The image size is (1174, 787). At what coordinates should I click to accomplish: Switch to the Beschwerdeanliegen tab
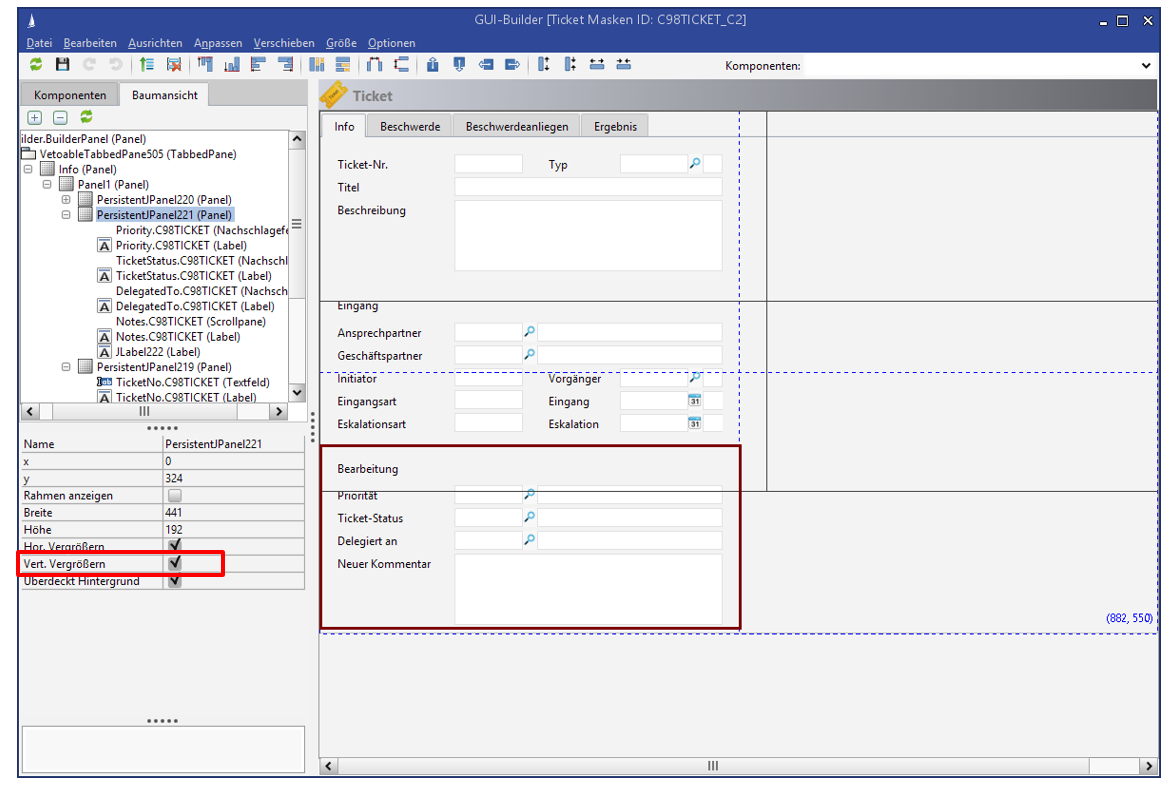coord(516,127)
